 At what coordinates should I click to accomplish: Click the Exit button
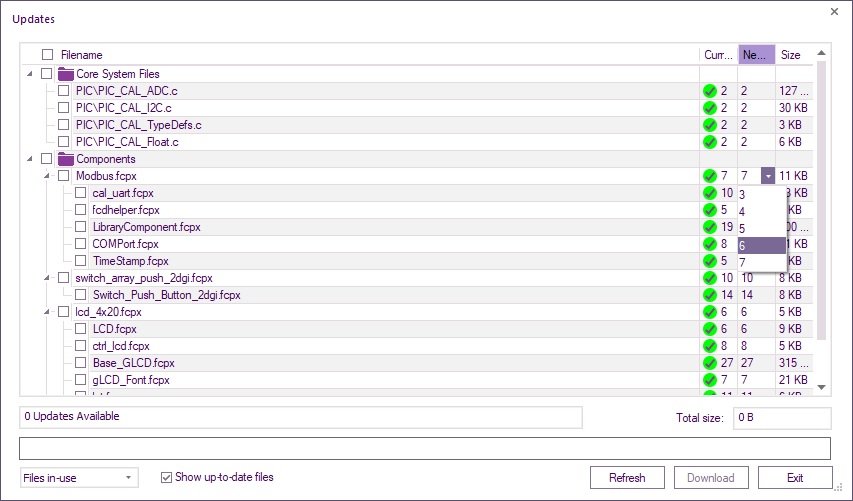point(794,478)
